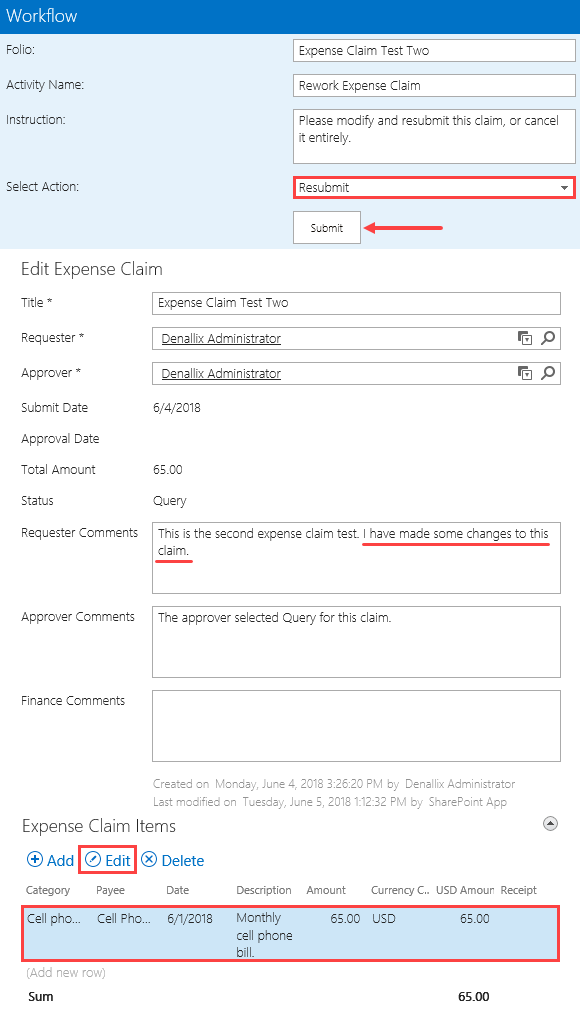Open the Requester people picker search
The height and width of the screenshot is (1027, 580).
click(547, 338)
